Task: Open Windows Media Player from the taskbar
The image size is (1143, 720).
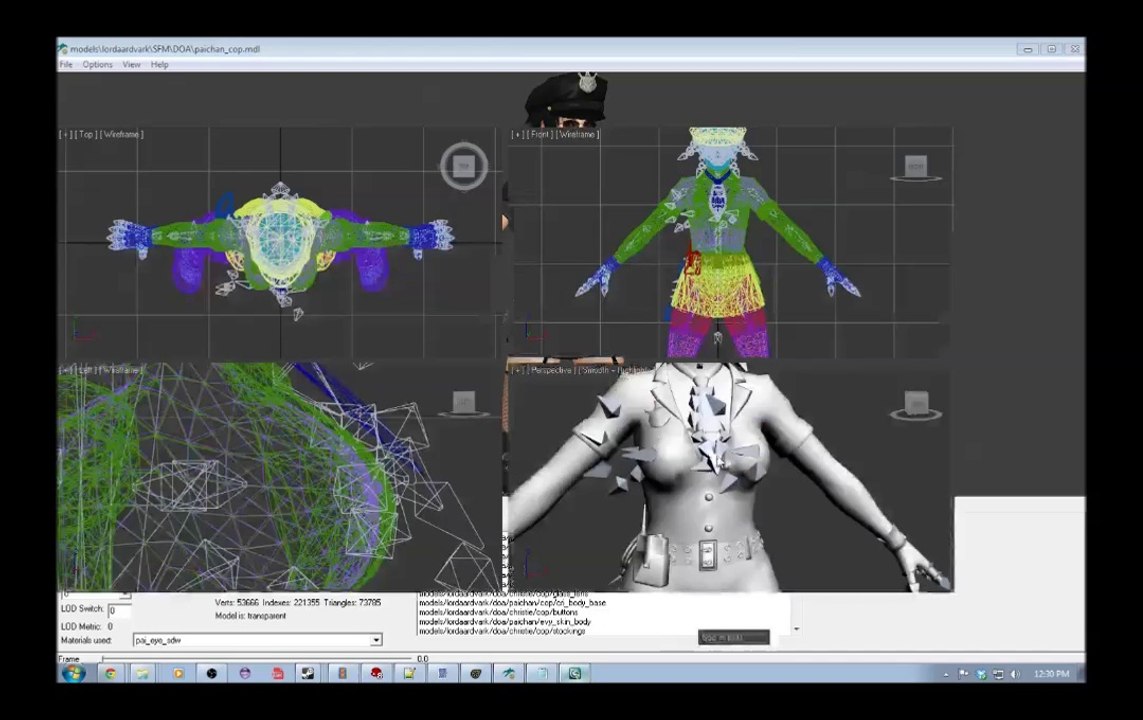Action: point(177,673)
